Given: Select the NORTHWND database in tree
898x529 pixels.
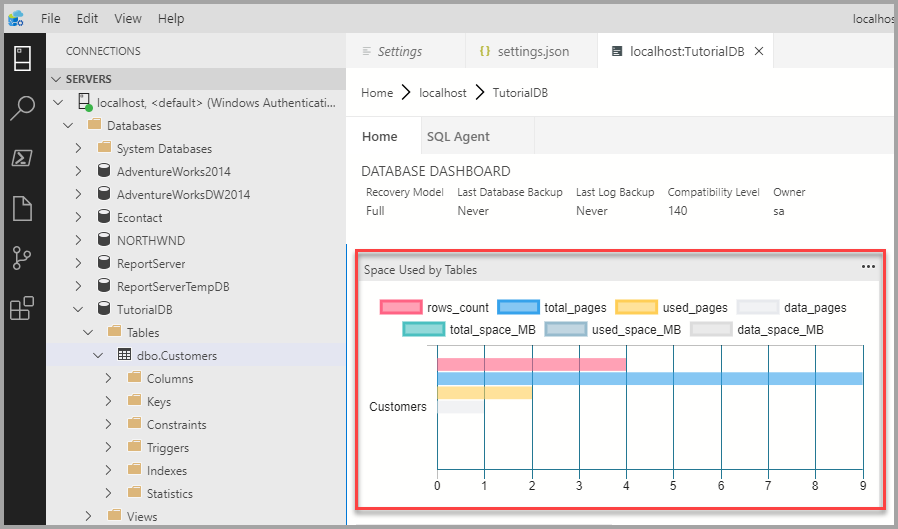Looking at the screenshot, I should [x=150, y=240].
